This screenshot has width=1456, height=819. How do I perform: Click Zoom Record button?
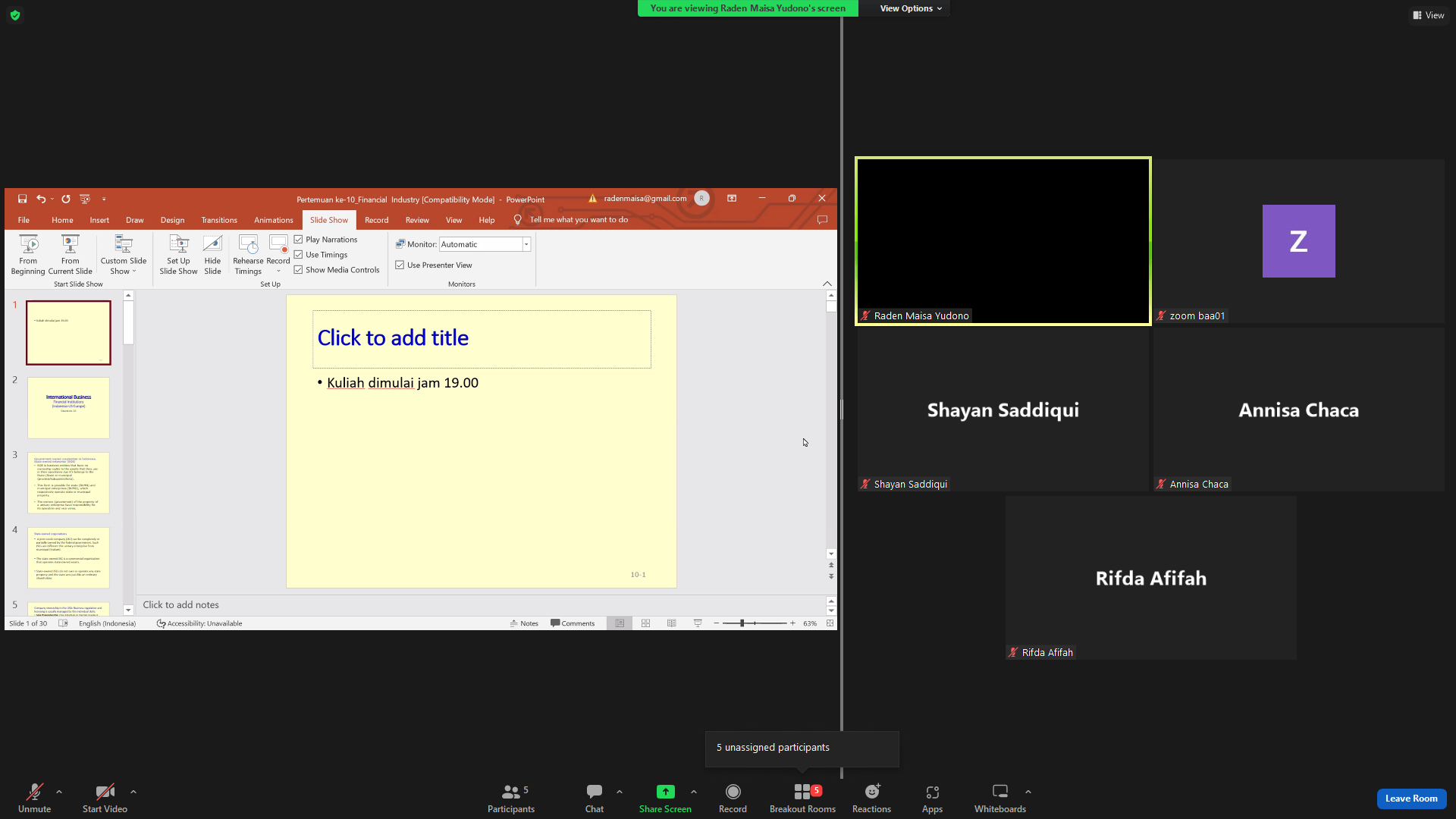(733, 798)
